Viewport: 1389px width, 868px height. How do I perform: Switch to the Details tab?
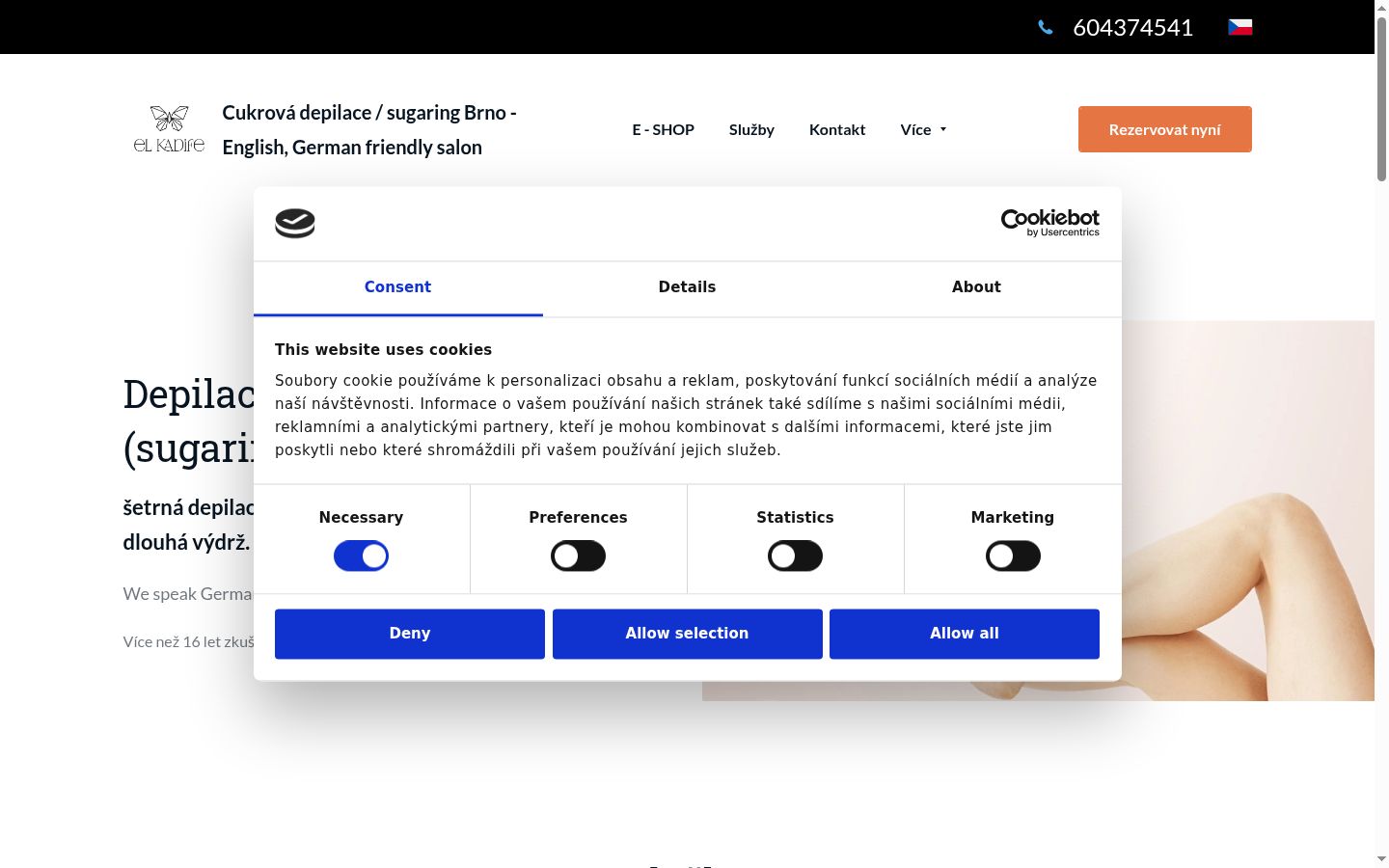[687, 287]
